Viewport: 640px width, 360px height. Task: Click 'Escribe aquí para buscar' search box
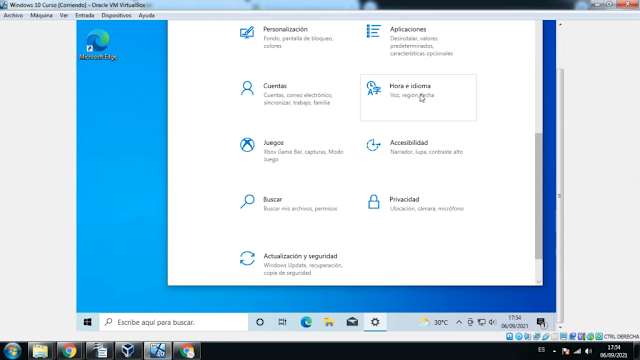coord(174,322)
